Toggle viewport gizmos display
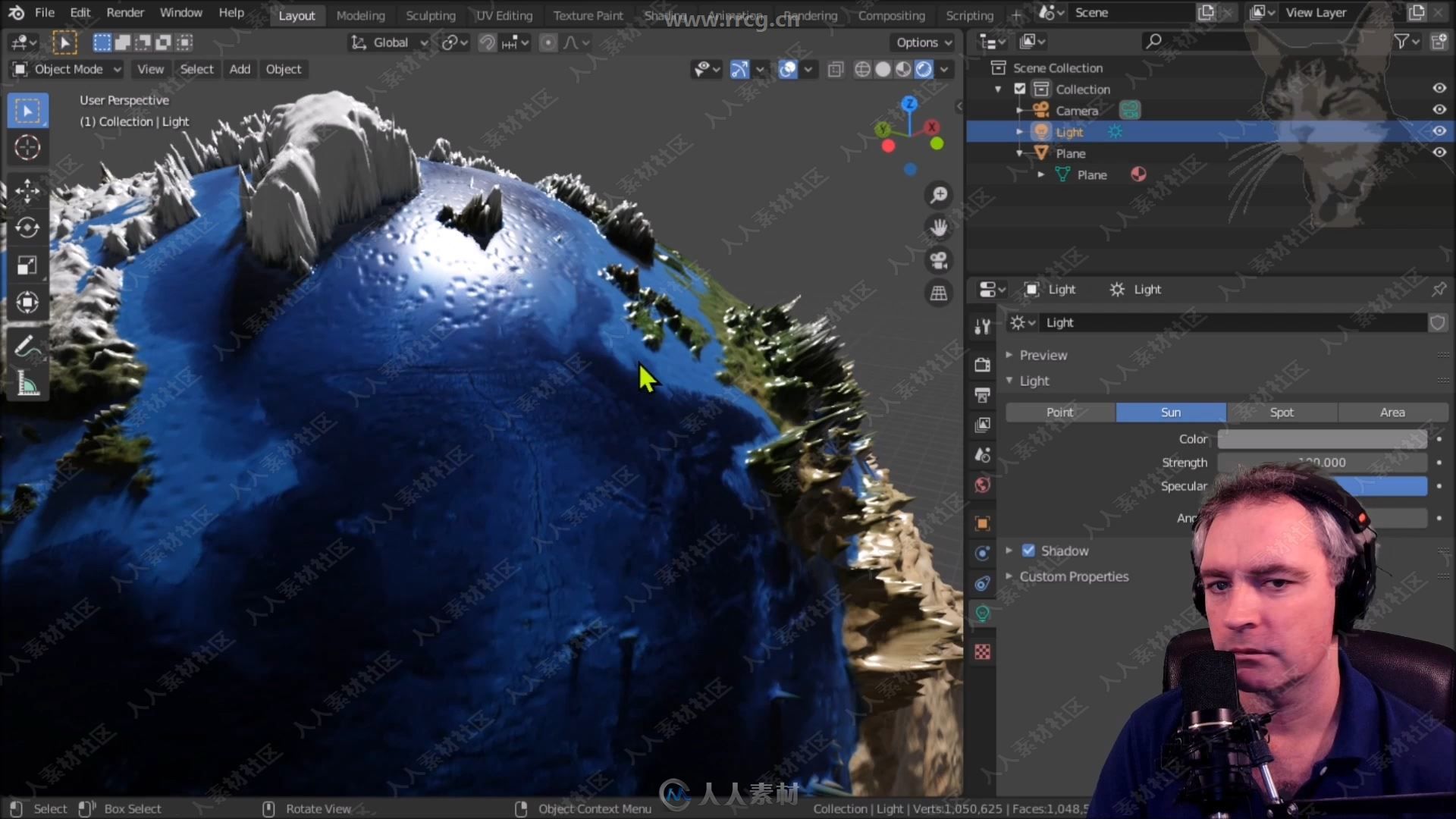1456x819 pixels. (739, 70)
